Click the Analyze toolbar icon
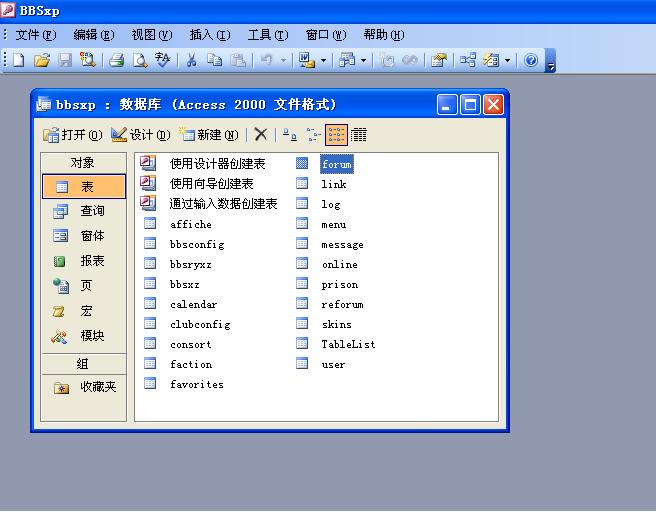This screenshot has width=656, height=512. click(347, 60)
